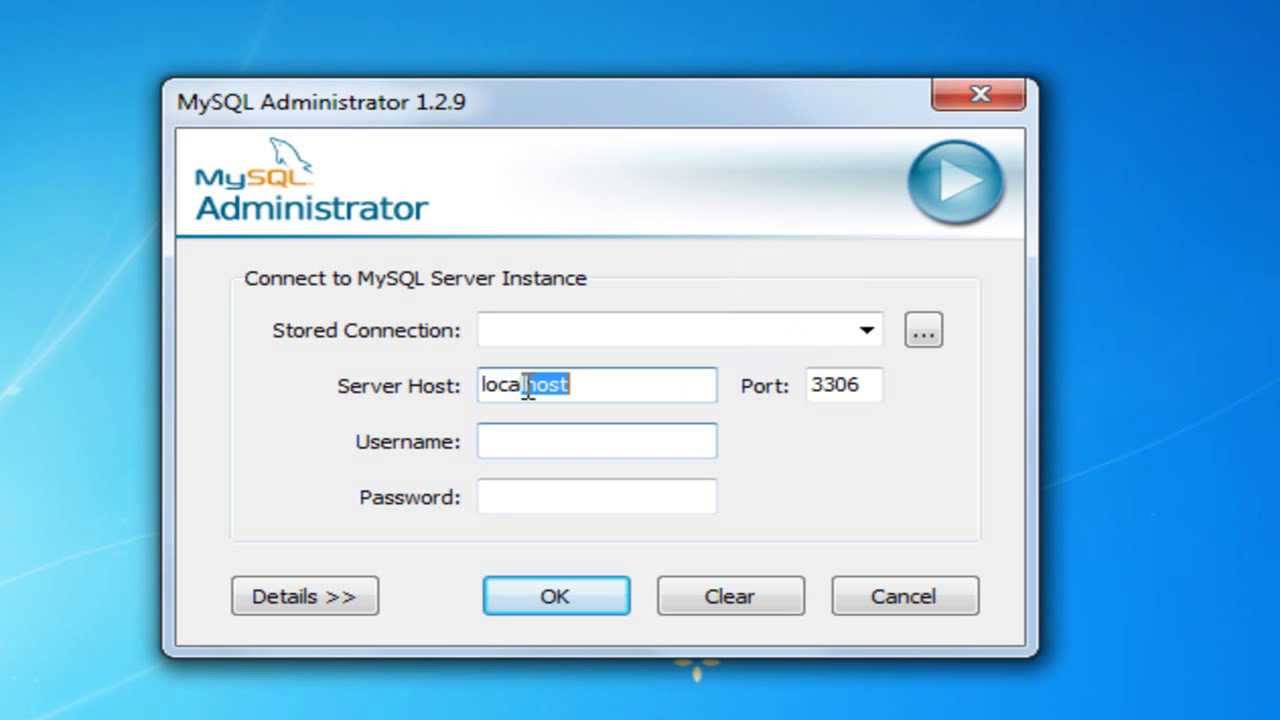1280x720 pixels.
Task: Open stored connections browse (...) button
Action: click(923, 331)
